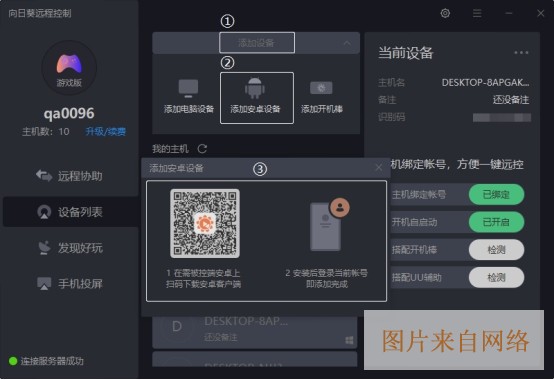This screenshot has height=380, width=554.
Task: Click the game edition avatar icon
Action: (69, 67)
